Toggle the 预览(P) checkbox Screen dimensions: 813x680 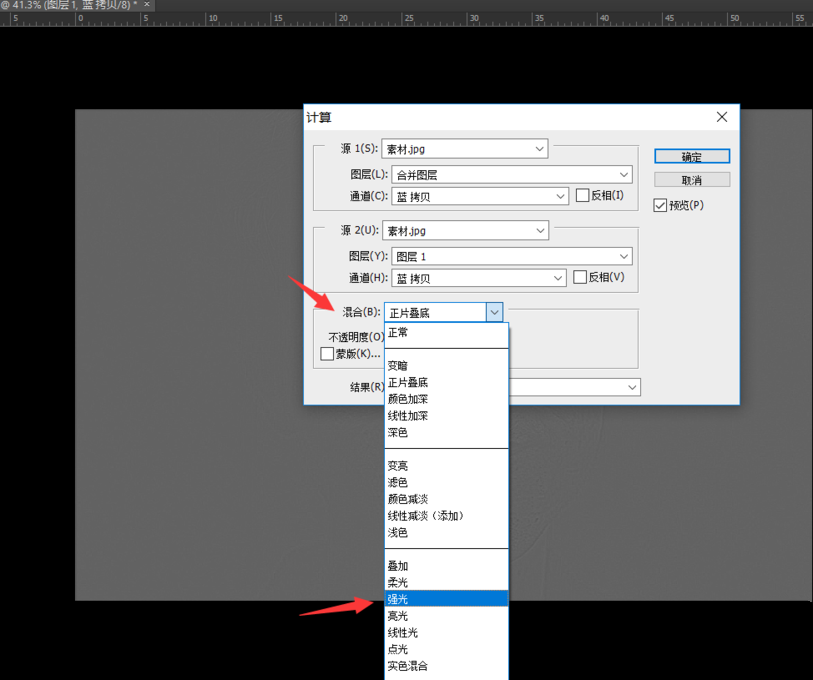pyautogui.click(x=660, y=205)
